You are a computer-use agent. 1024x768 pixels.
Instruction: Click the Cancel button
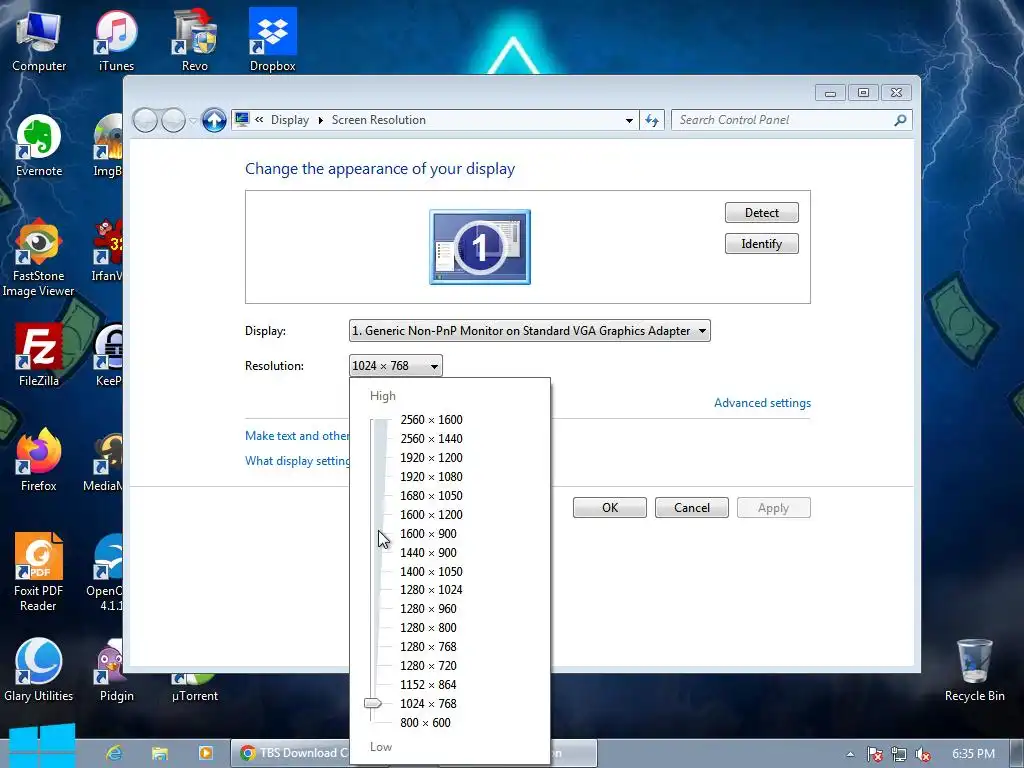pyautogui.click(x=692, y=507)
